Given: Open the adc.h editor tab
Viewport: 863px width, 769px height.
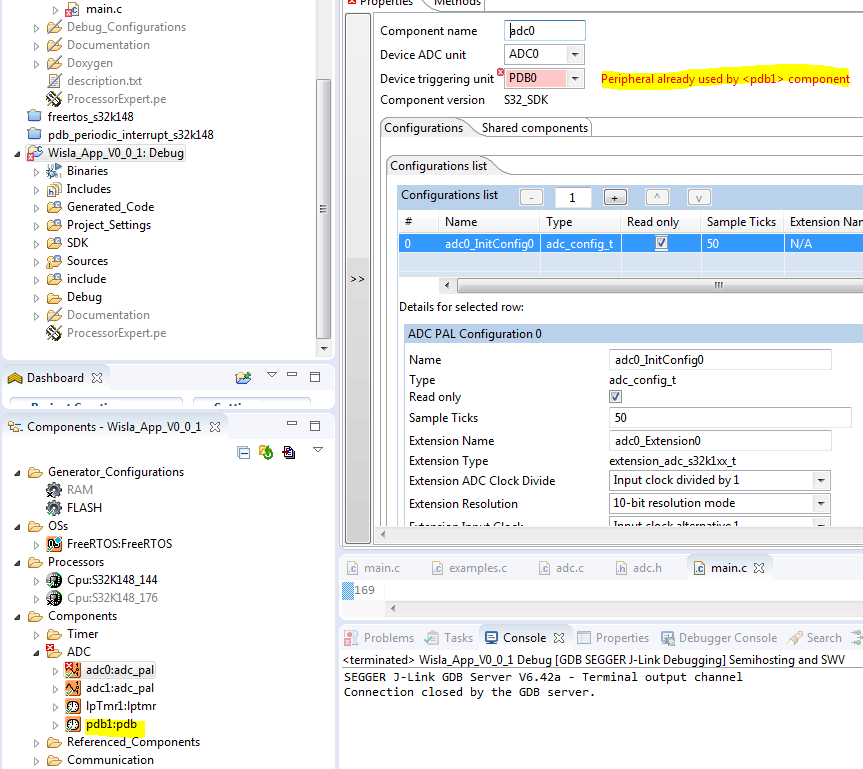Looking at the screenshot, I should coord(639,568).
